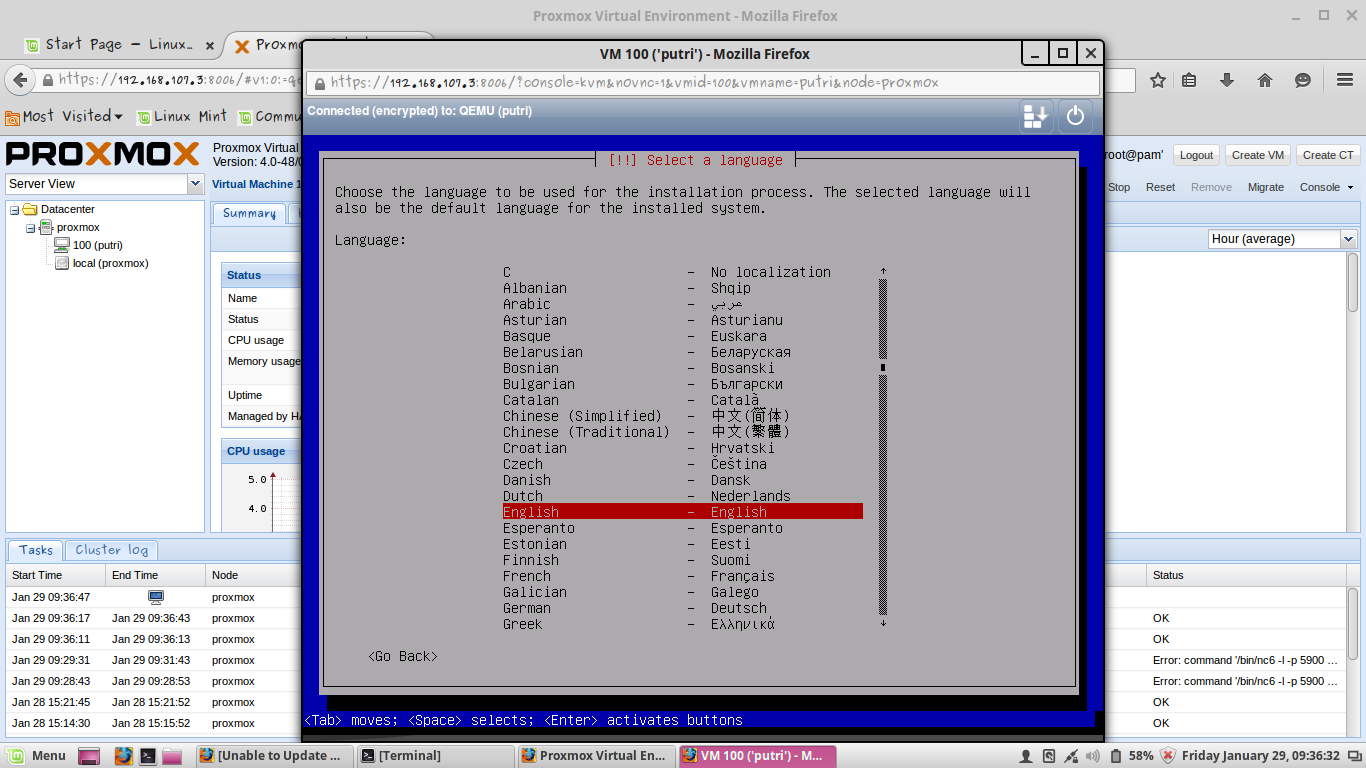Image resolution: width=1366 pixels, height=768 pixels.
Task: Click the Create VM button
Action: (1258, 155)
